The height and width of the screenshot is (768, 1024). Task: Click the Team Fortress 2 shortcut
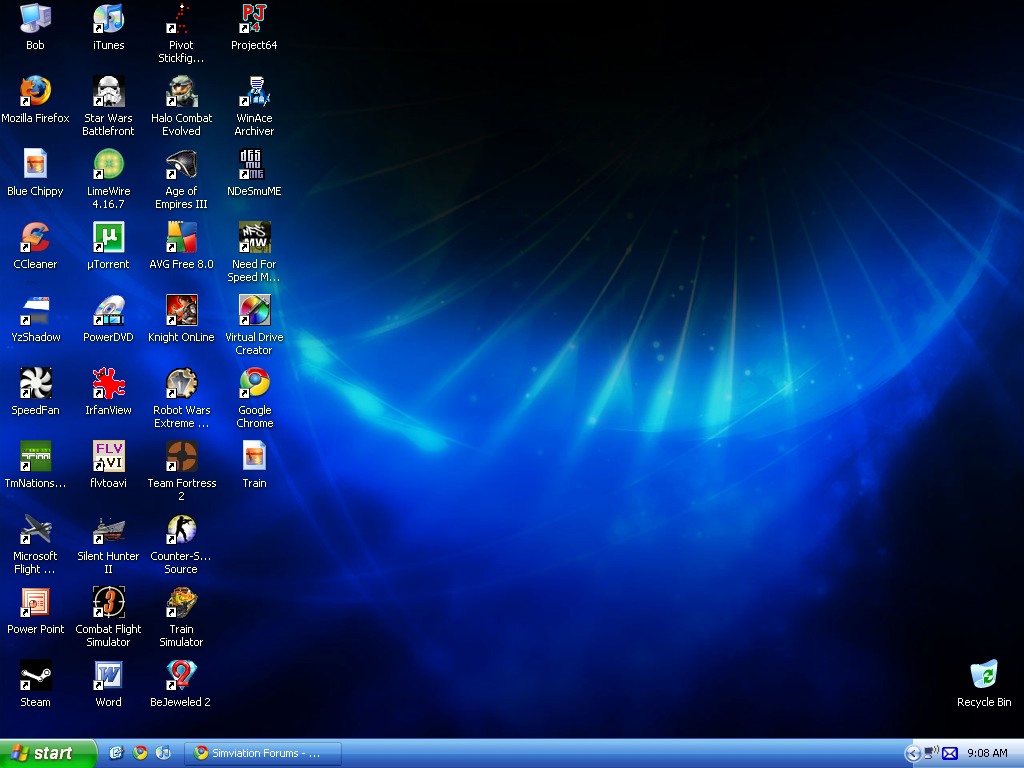181,457
